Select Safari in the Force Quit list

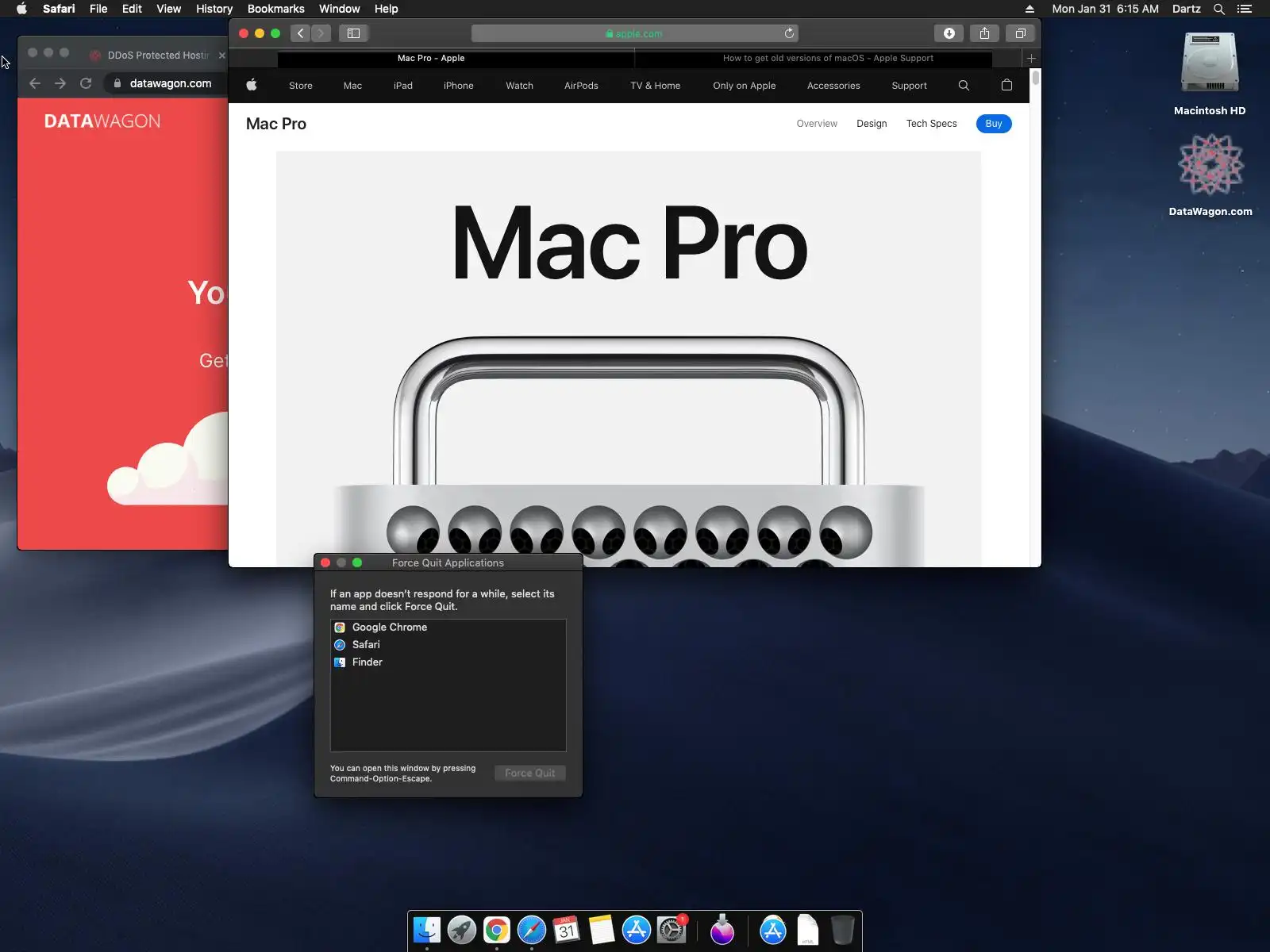pyautogui.click(x=448, y=645)
